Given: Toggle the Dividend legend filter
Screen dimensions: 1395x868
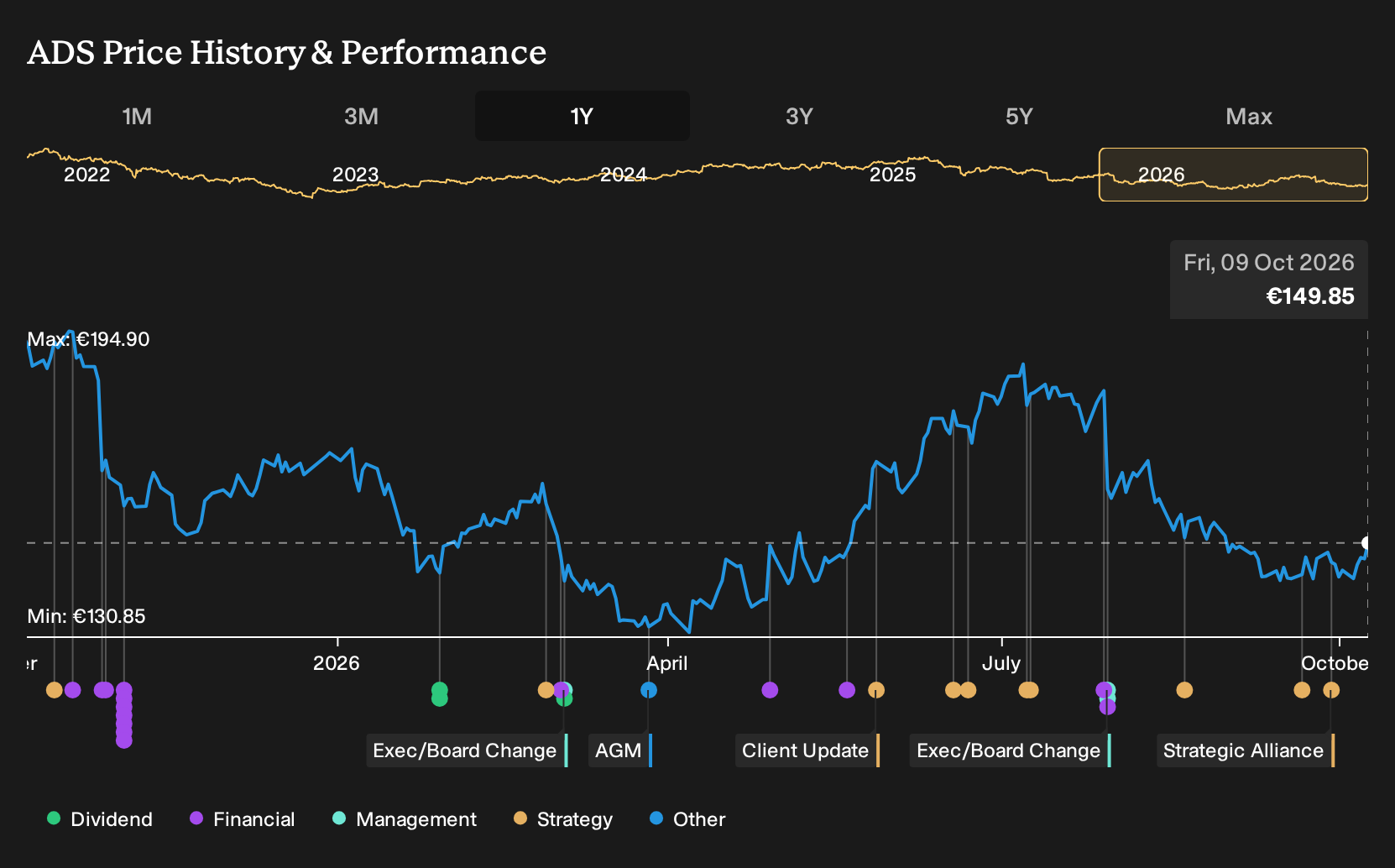Looking at the screenshot, I should pos(100,819).
